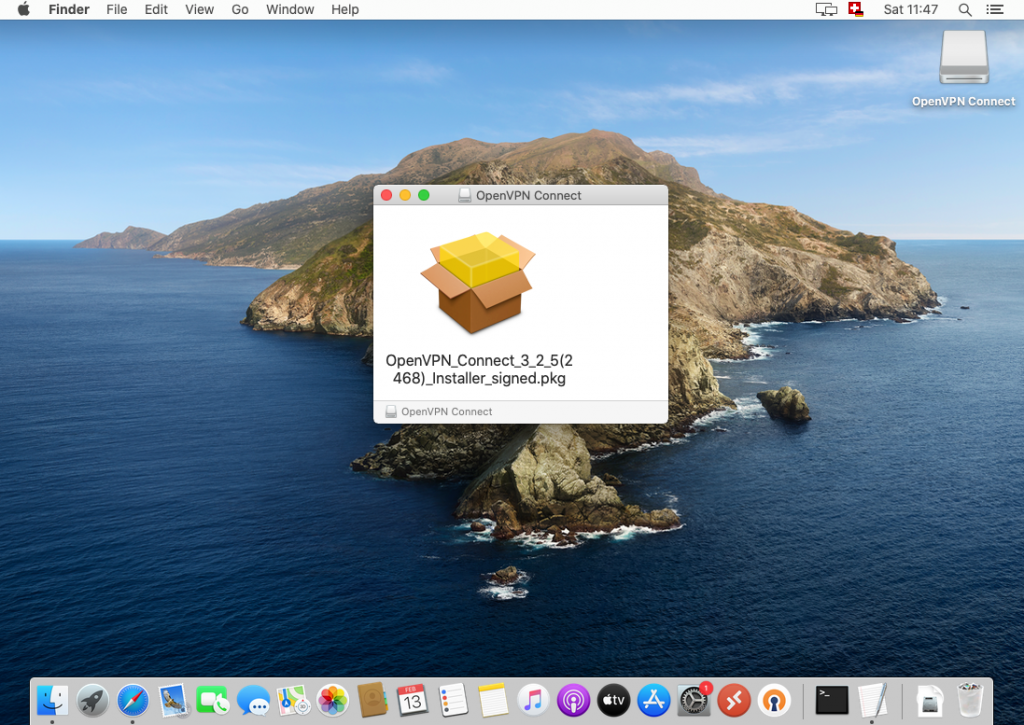Launch Safari from the Dock
Image resolution: width=1024 pixels, height=725 pixels.
click(x=132, y=700)
